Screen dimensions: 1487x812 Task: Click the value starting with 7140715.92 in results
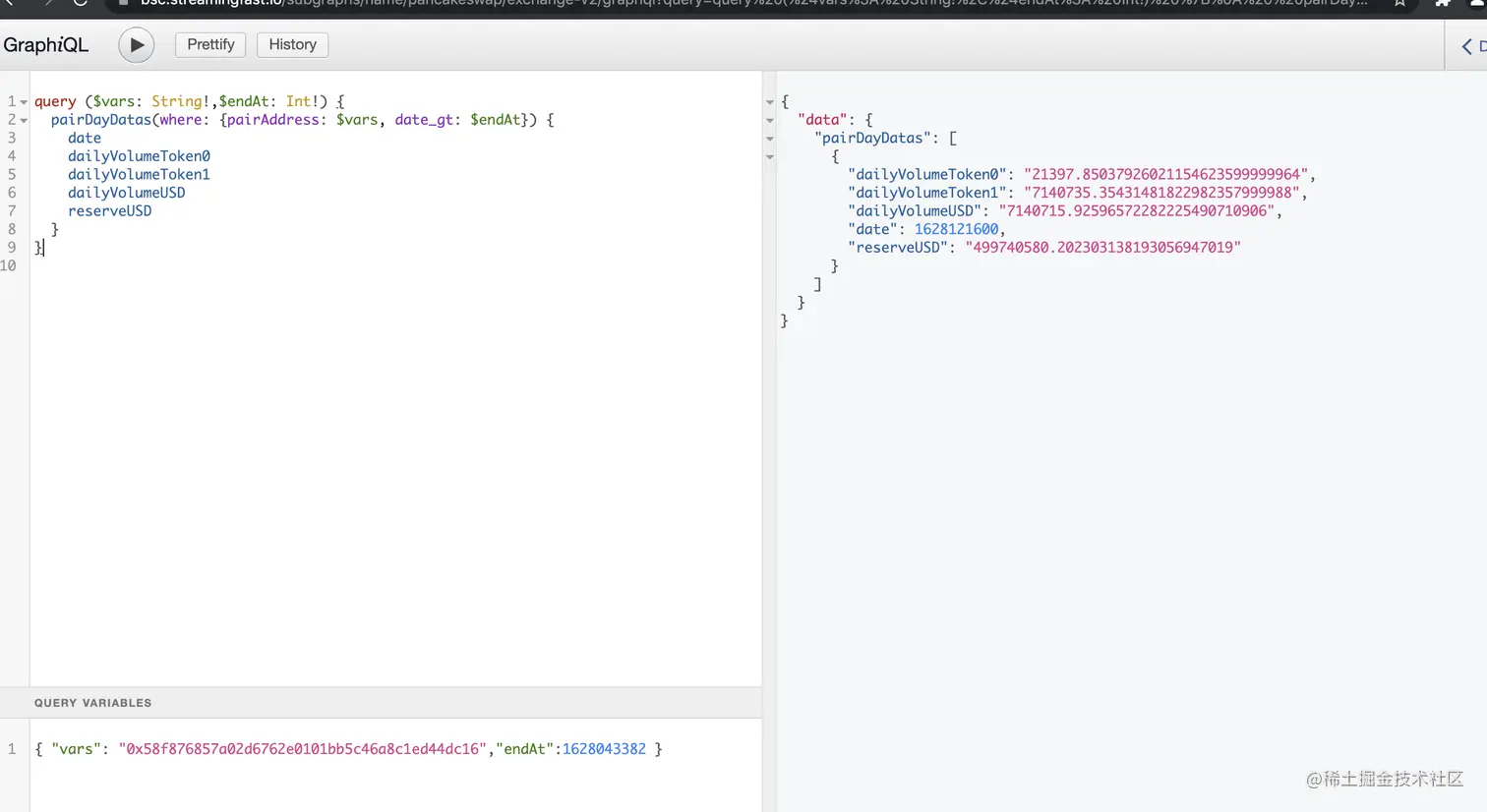1136,211
